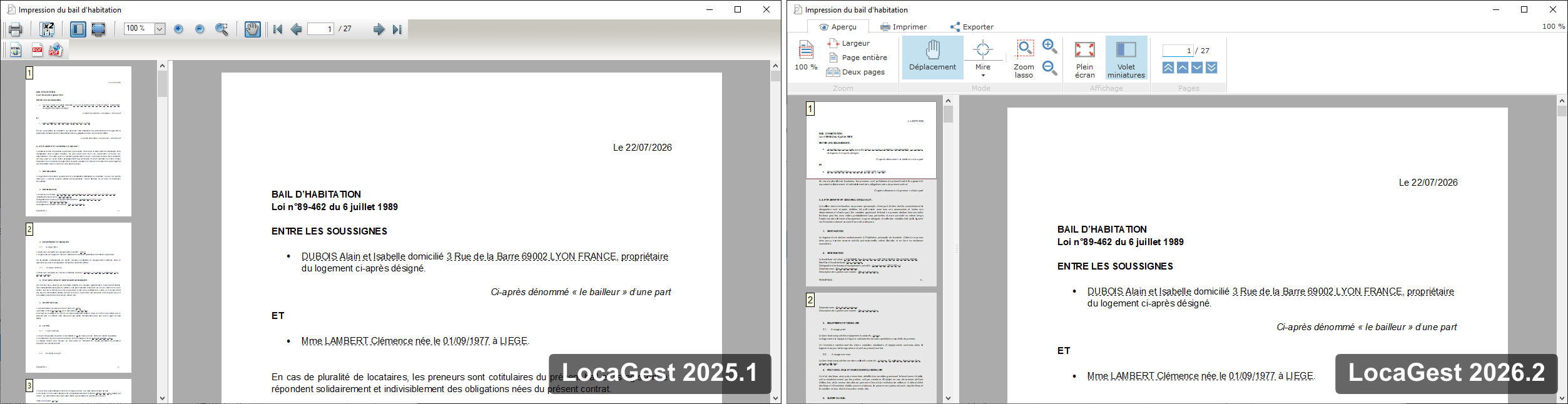Click the page number field in the ribbon
Image resolution: width=1568 pixels, height=404 pixels.
tap(1178, 51)
